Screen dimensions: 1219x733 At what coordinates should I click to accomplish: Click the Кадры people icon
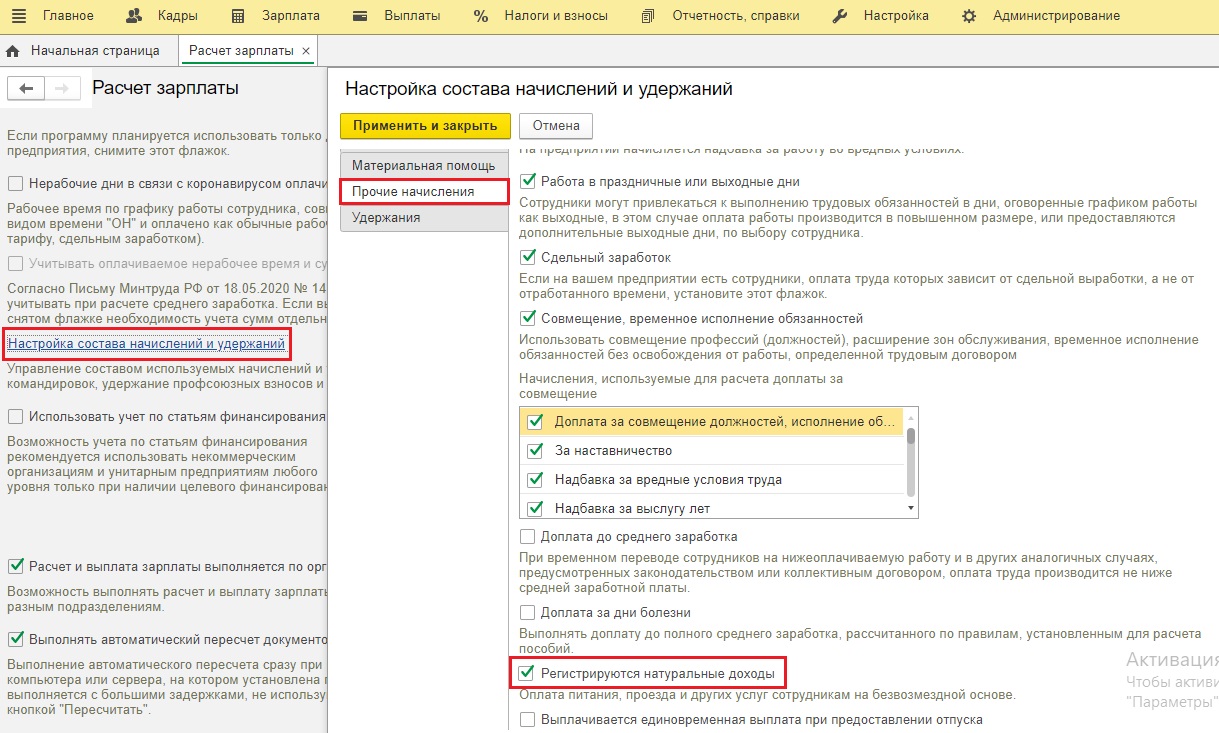point(136,16)
